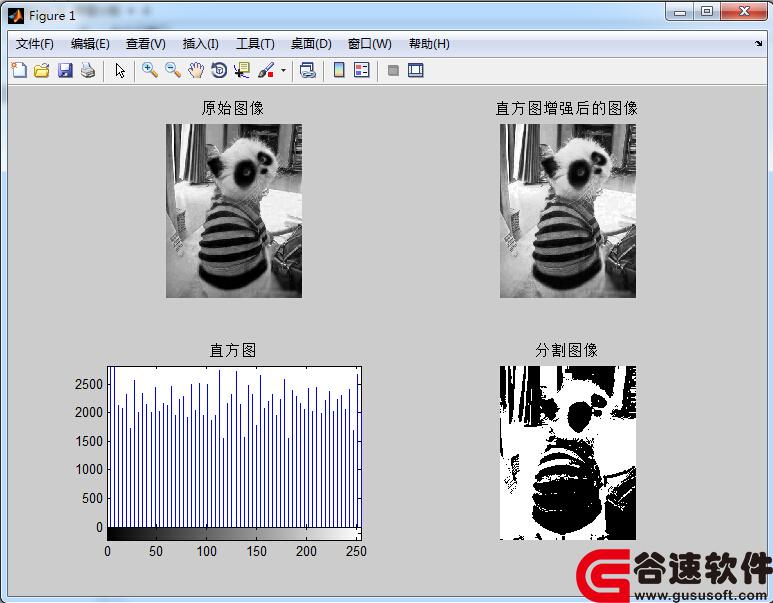This screenshot has height=603, width=773.
Task: Select the Edit Plot arrow tool
Action: coord(120,71)
